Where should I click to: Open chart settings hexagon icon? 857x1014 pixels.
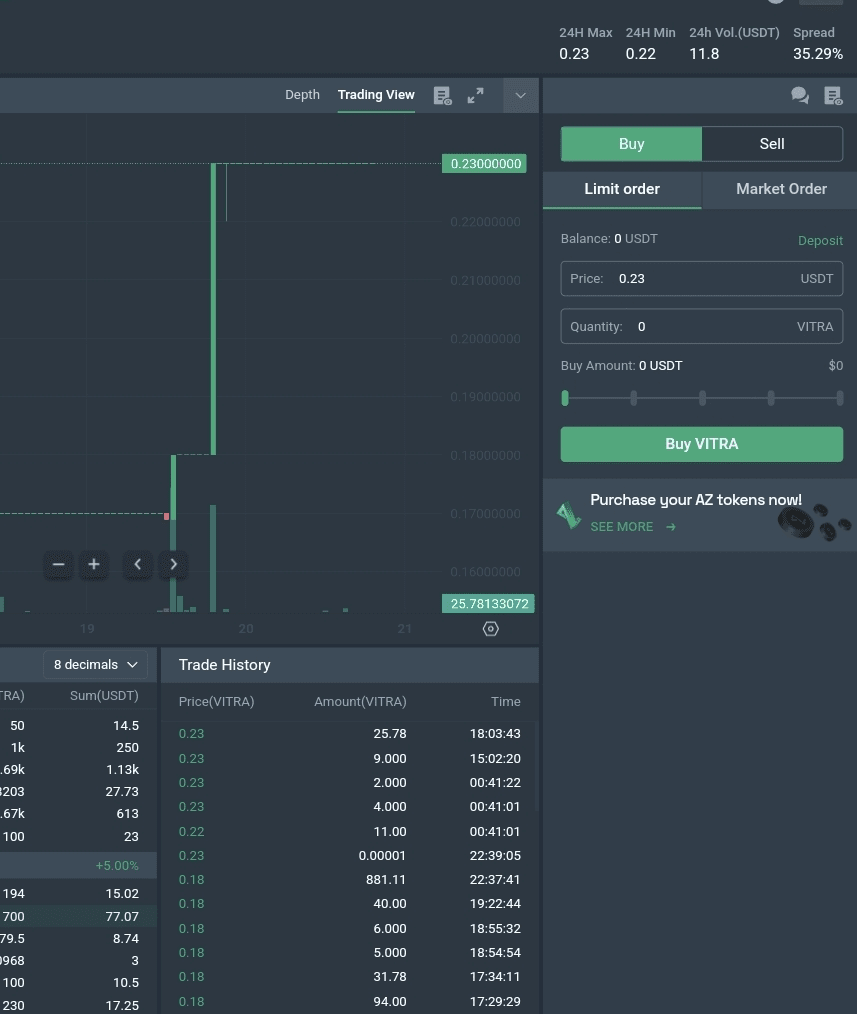click(491, 629)
